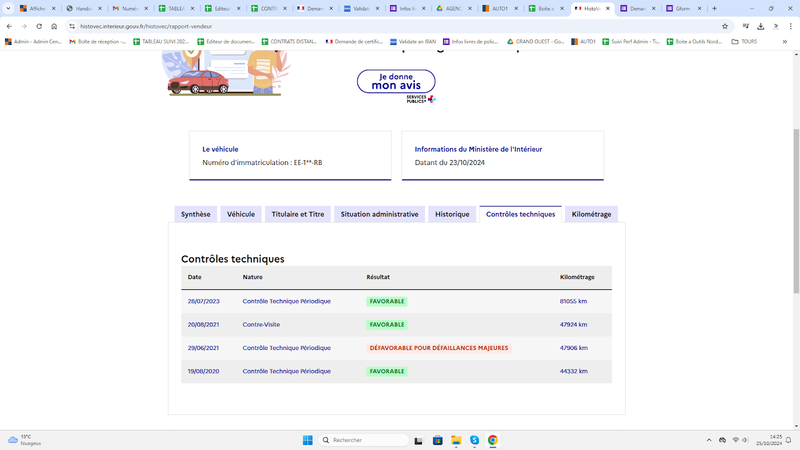Reload the current page
Image resolution: width=800 pixels, height=450 pixels.
tap(39, 26)
